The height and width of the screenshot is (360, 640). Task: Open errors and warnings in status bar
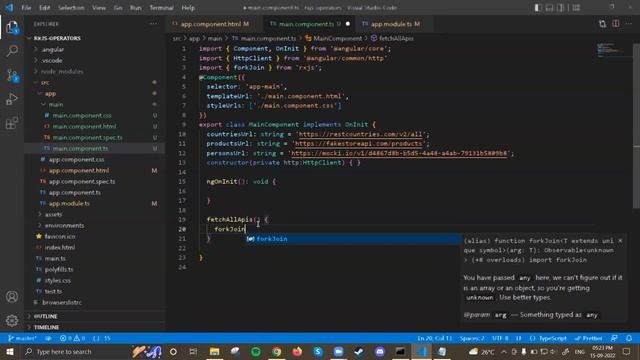(72, 338)
